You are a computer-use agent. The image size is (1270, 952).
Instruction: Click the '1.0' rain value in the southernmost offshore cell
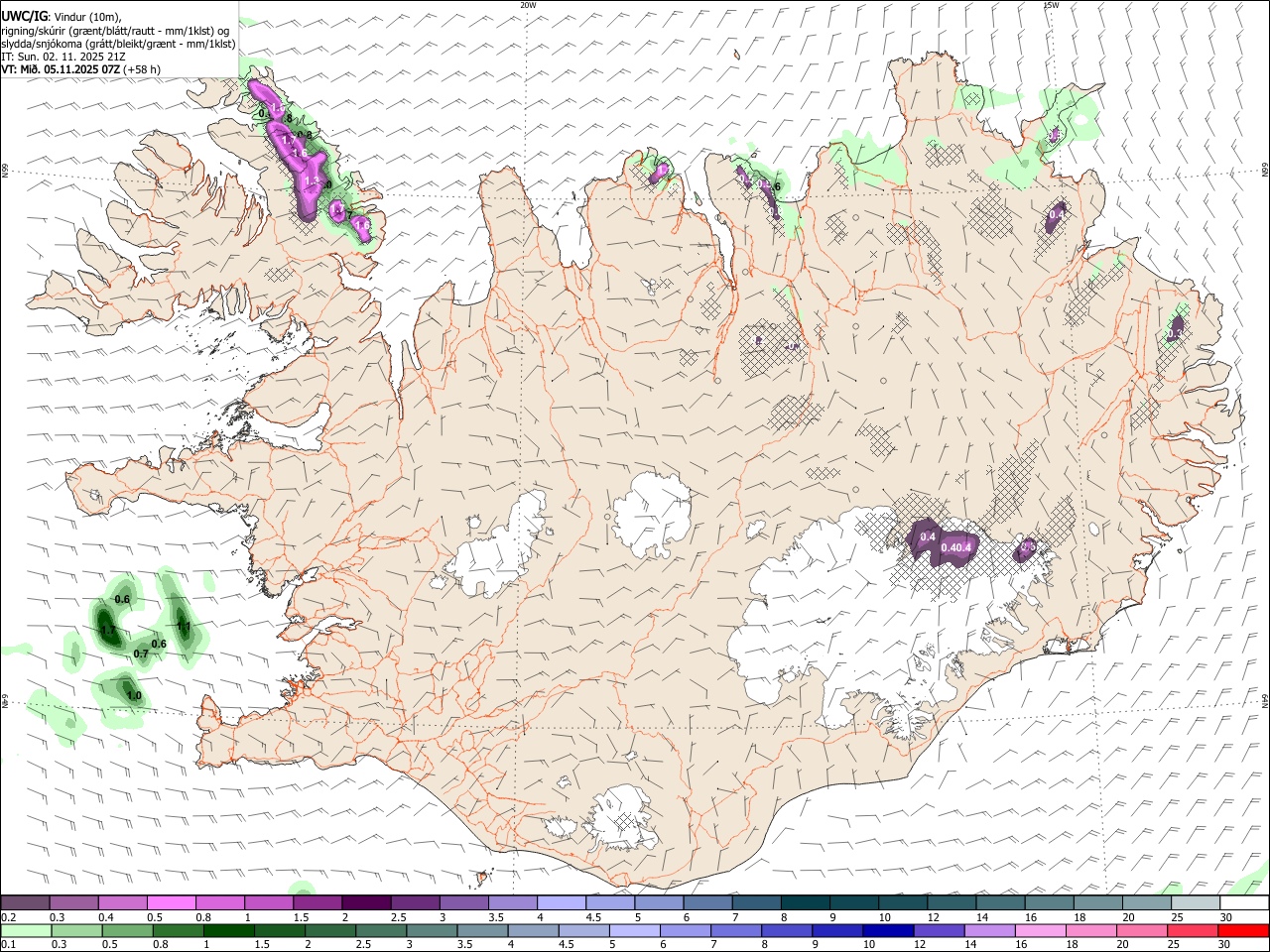pos(134,695)
